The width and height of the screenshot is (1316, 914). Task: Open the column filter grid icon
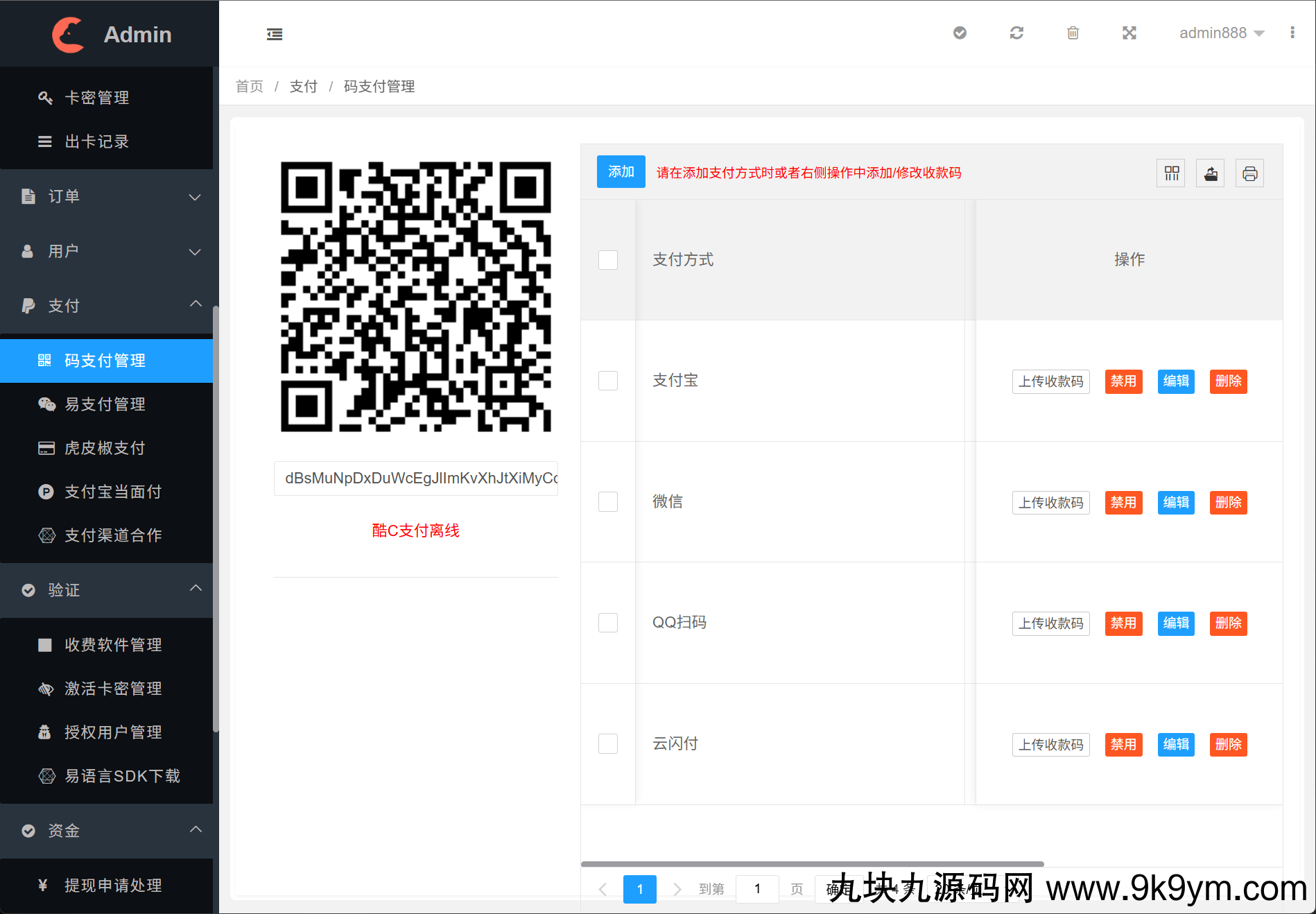pos(1171,173)
